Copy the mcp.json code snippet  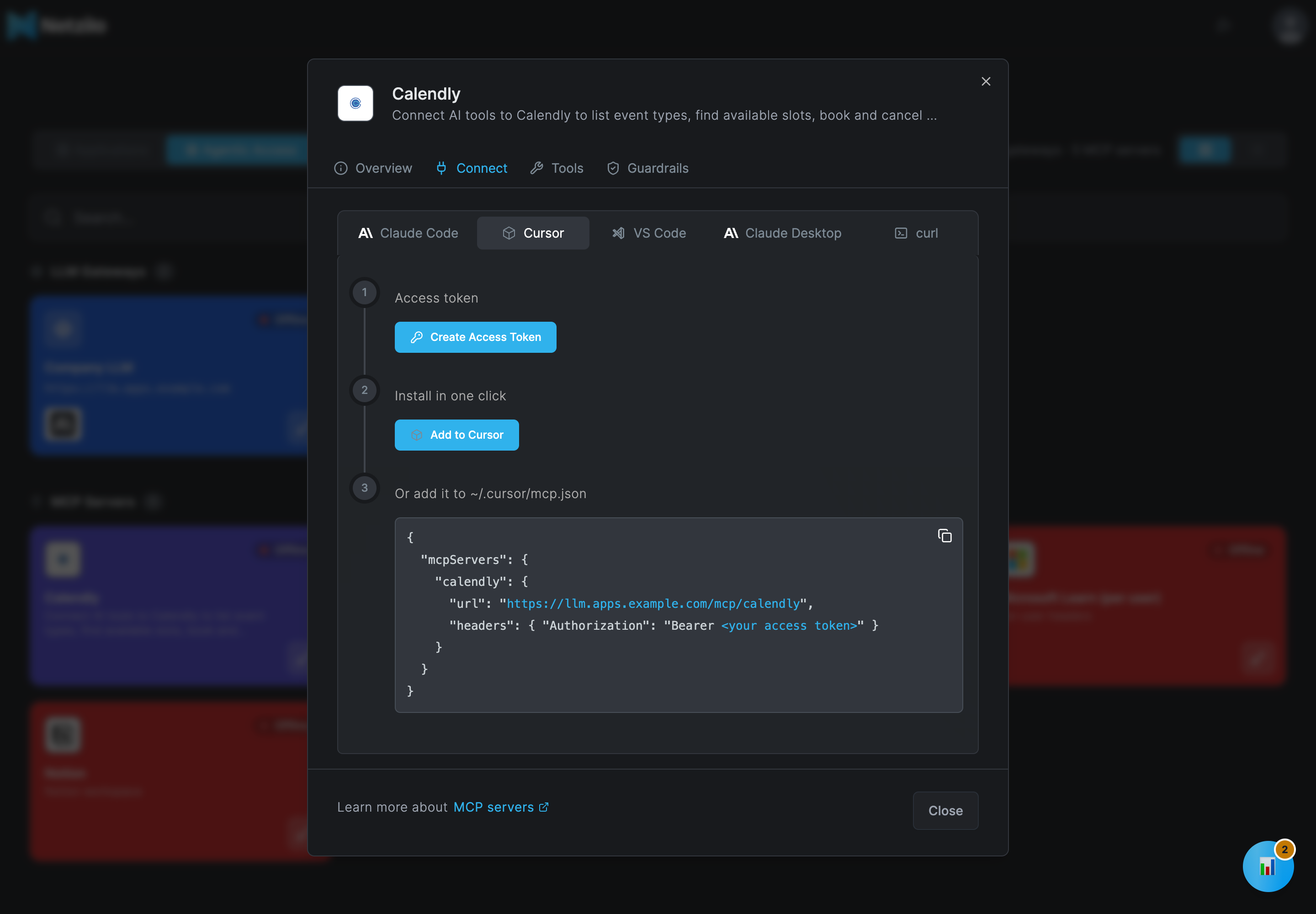coord(945,536)
